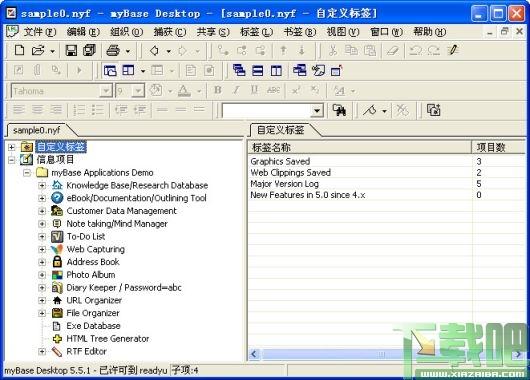Screen dimensions: 530x380
Task: Click the cascade windows icon
Action: pos(239,70)
